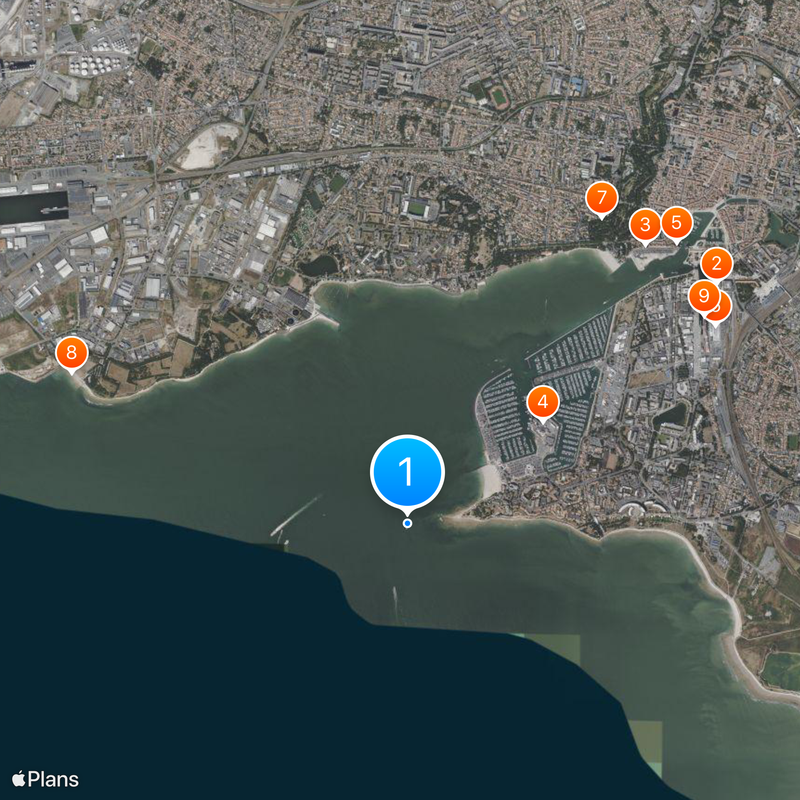The image size is (800, 800).
Task: Choose the orange pin numbered 7
Action: [602, 197]
